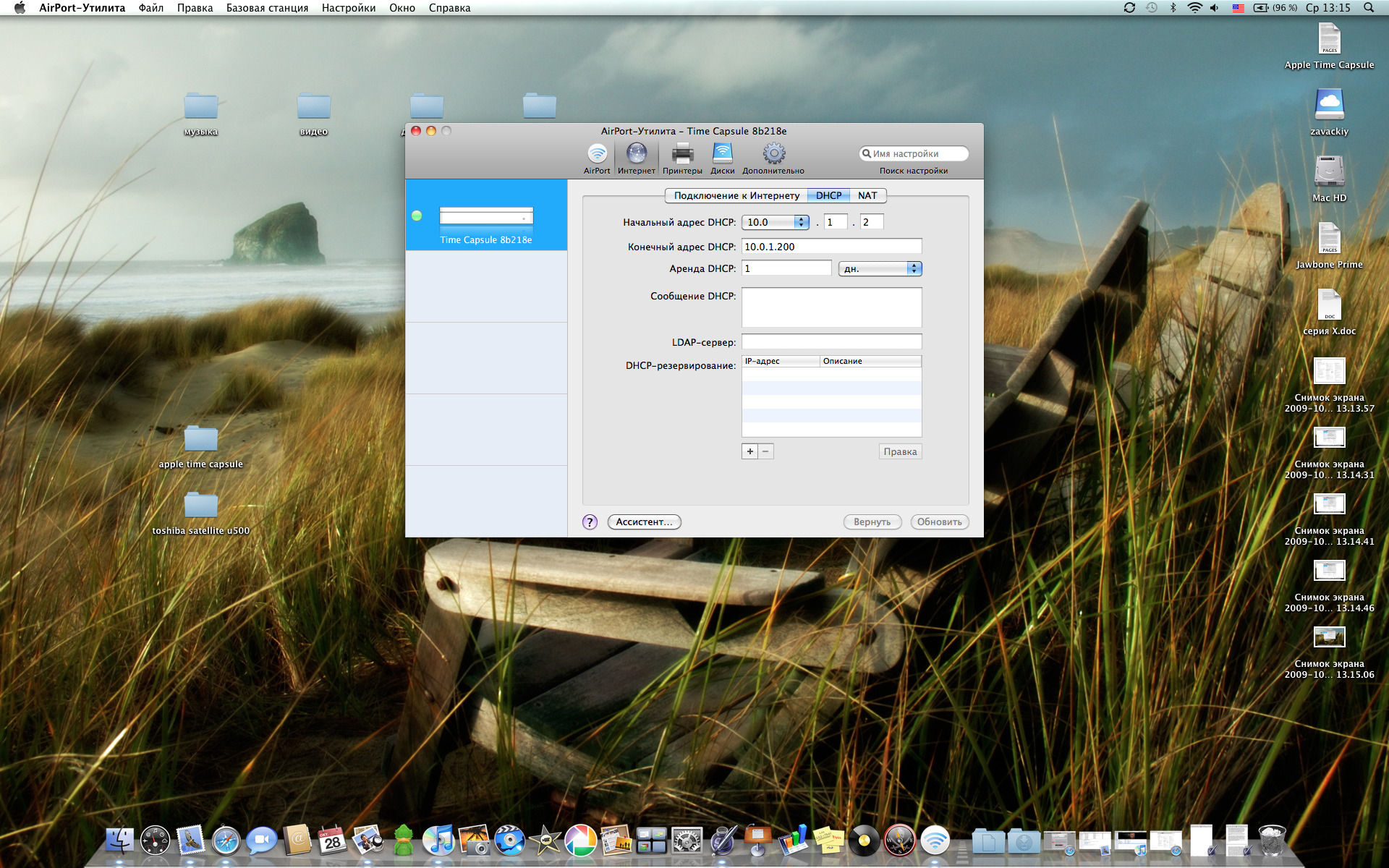The image size is (1389, 868).
Task: Open Stickies from the Dock
Action: point(828,841)
